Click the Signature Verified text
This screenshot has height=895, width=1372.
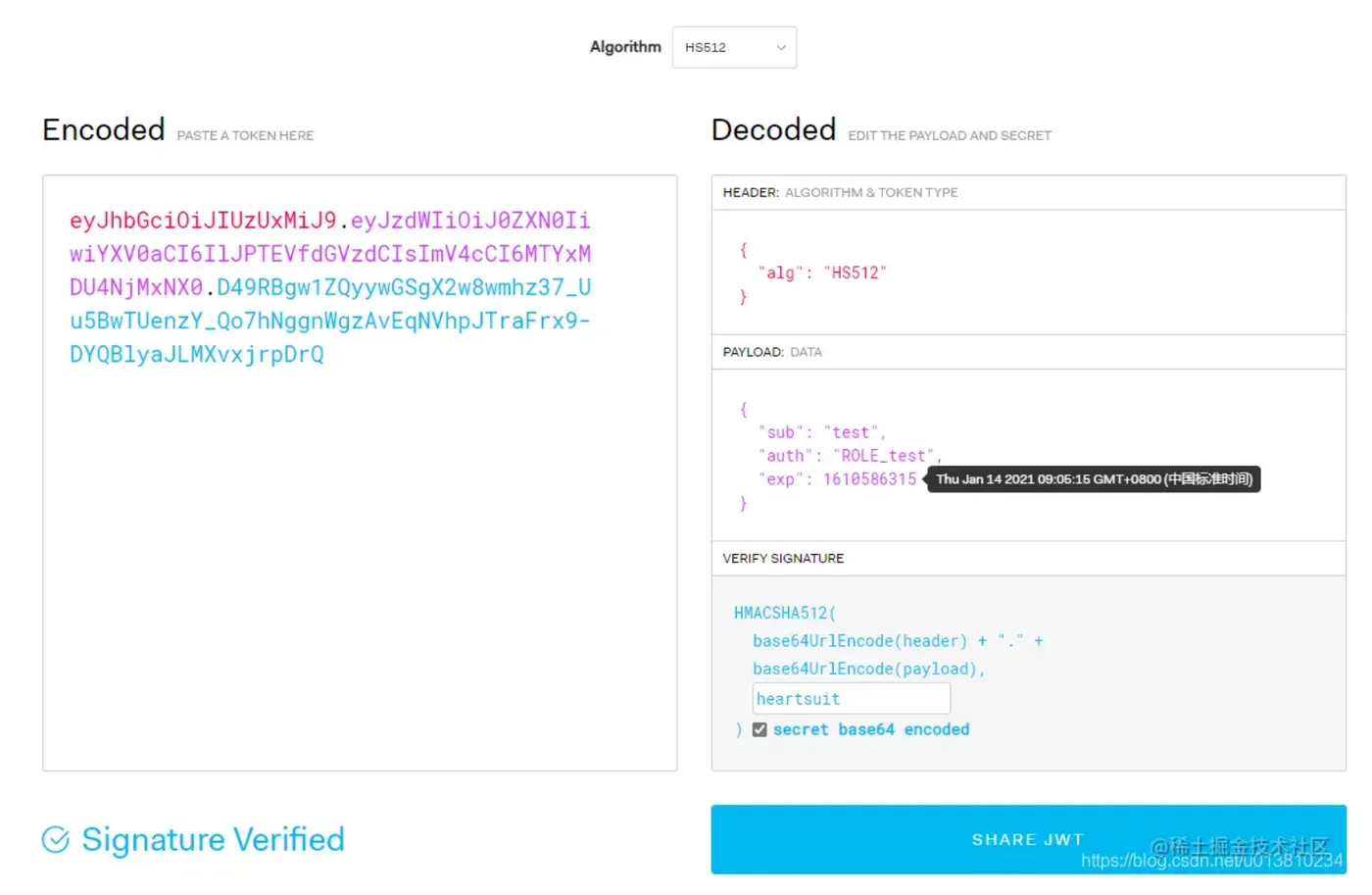click(x=213, y=840)
